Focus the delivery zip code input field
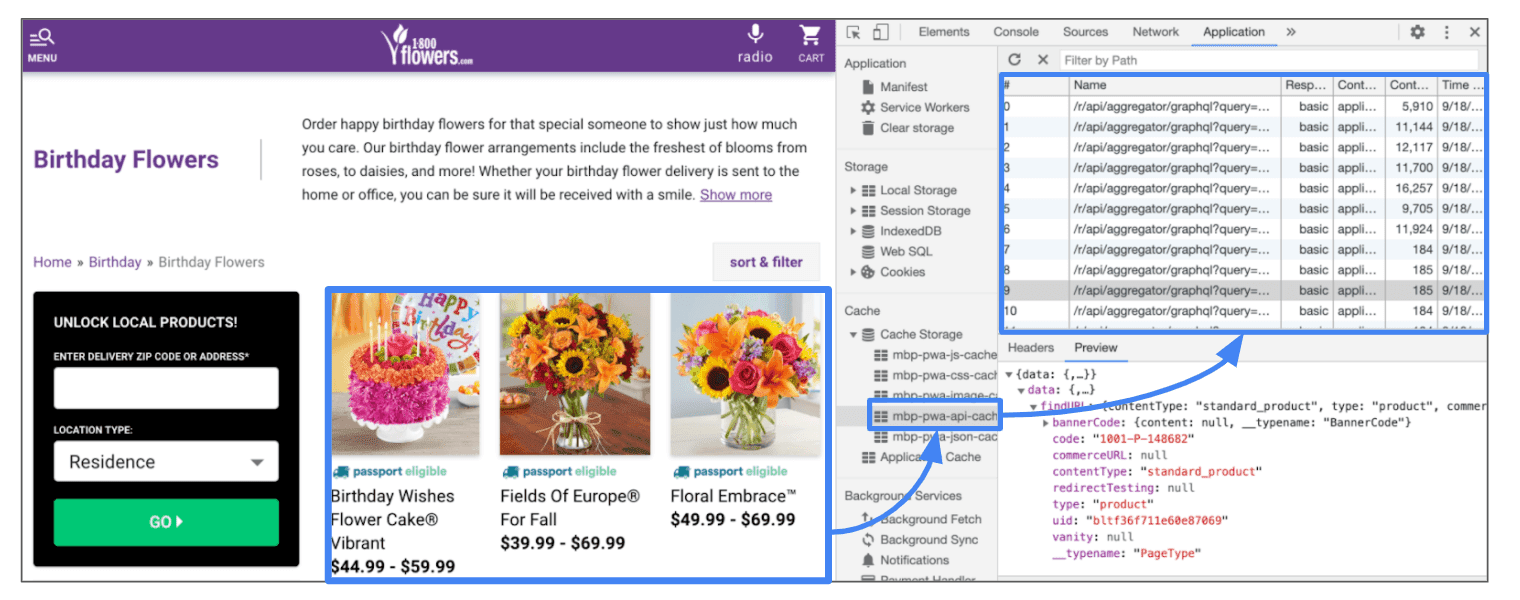The image size is (1520, 600). pos(166,388)
